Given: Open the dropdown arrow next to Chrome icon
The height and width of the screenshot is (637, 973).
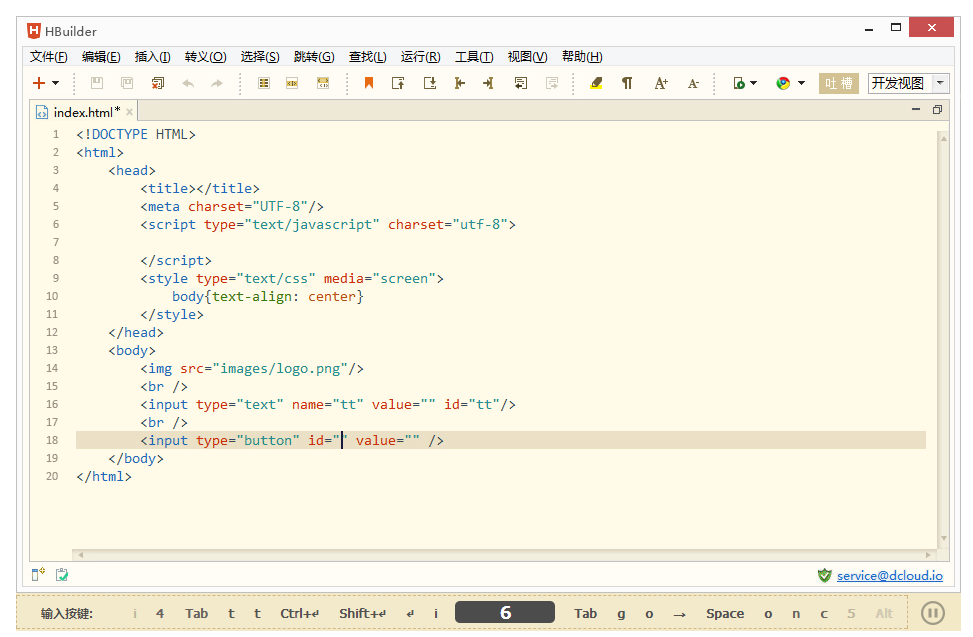Looking at the screenshot, I should click(801, 83).
